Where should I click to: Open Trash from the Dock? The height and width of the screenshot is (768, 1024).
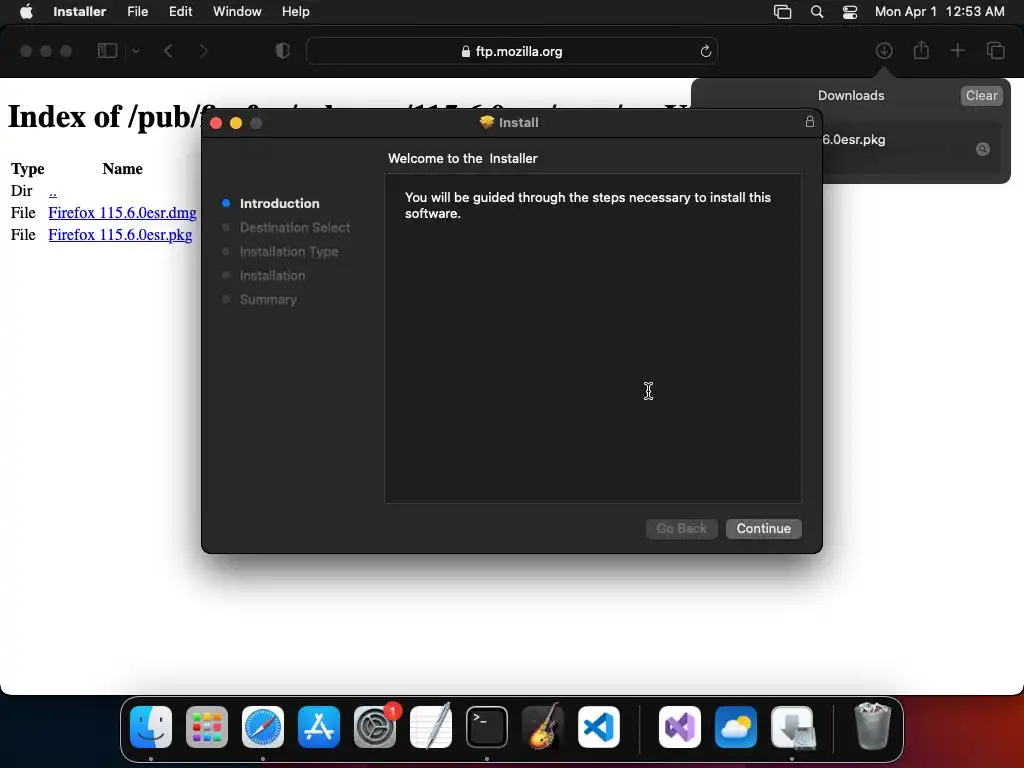tap(872, 727)
